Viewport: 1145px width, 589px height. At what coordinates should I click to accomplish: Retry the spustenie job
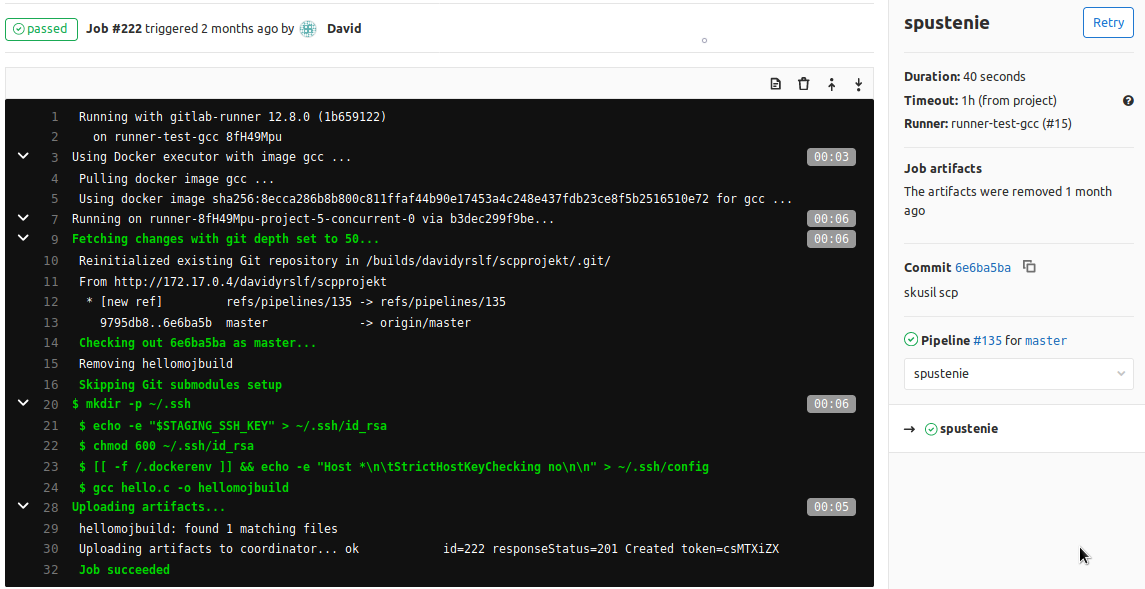1108,23
